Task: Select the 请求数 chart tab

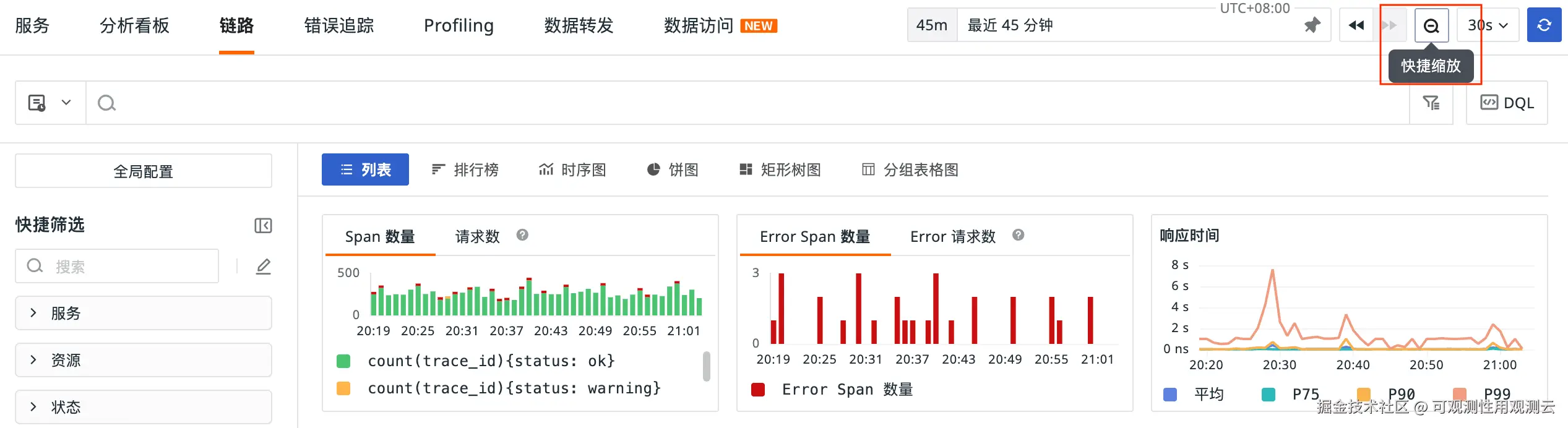Action: 477,236
